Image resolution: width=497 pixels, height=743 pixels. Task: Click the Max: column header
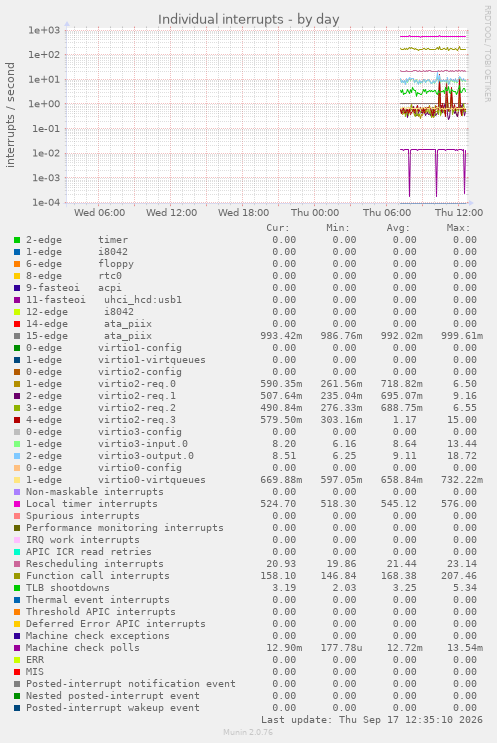458,228
